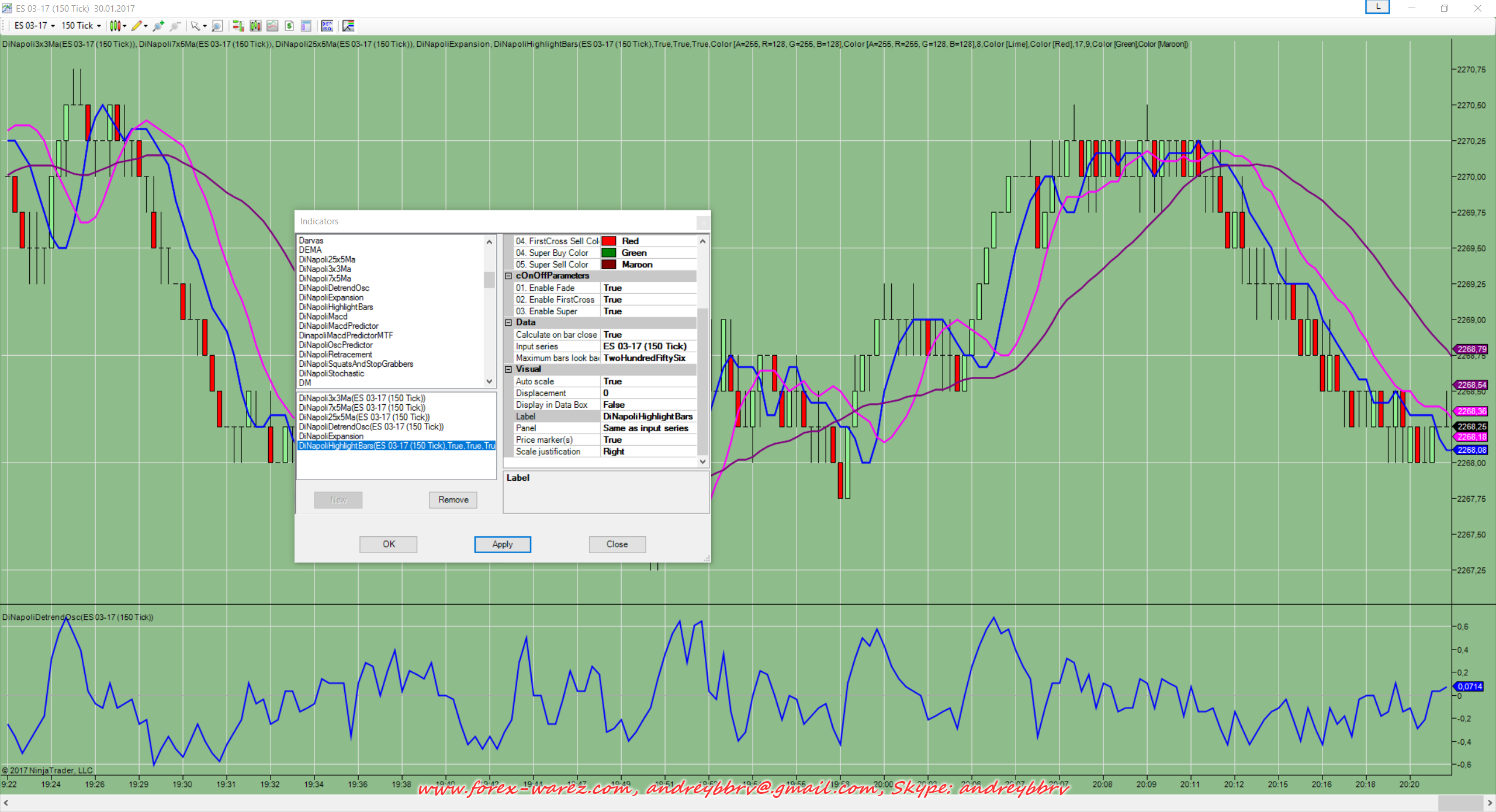This screenshot has height=812, width=1496.
Task: Open the chart Properties panel icon
Action: tap(306, 26)
